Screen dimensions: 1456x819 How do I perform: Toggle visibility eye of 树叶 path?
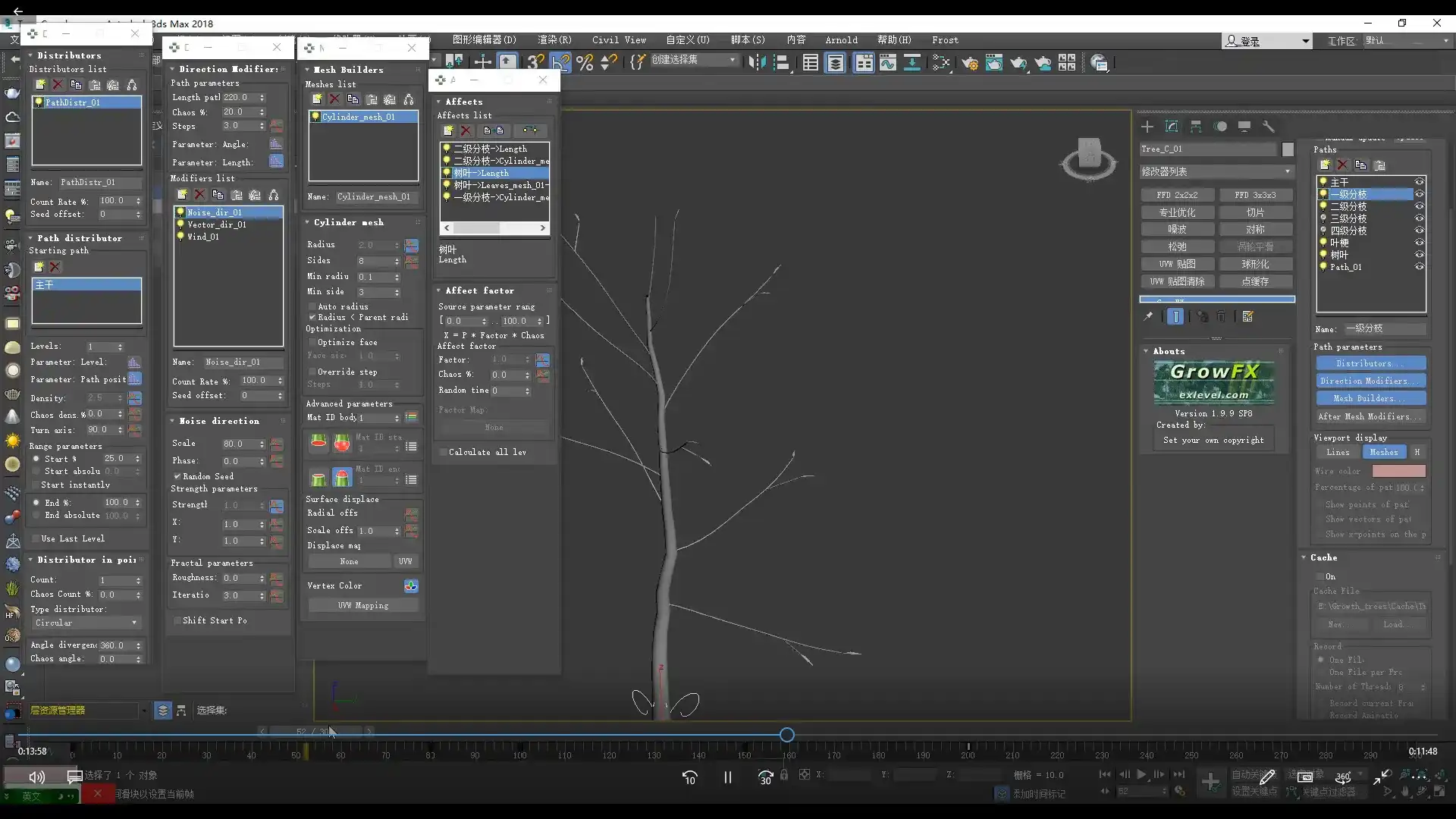point(1420,255)
